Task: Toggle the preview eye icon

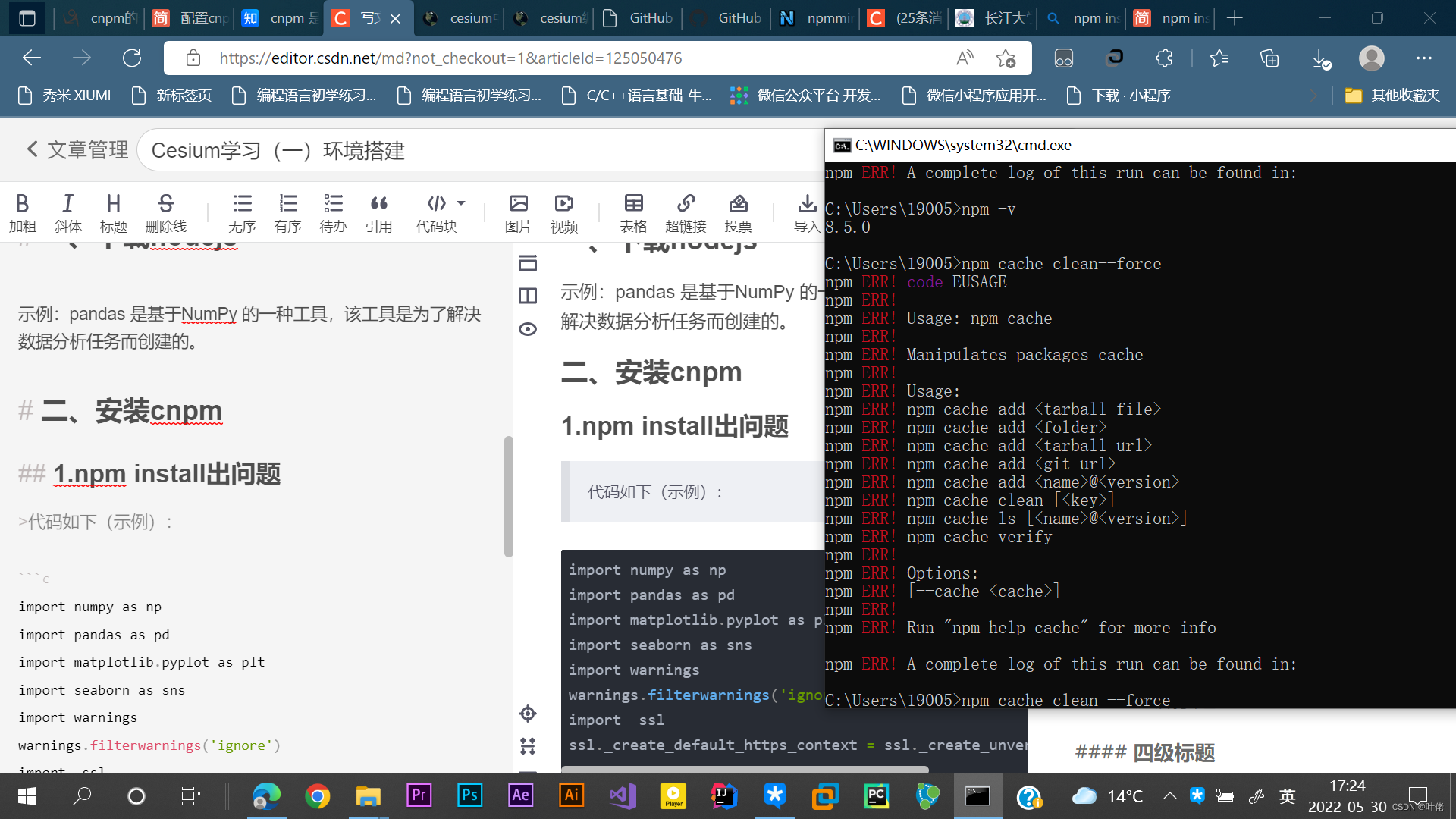Action: 528,329
